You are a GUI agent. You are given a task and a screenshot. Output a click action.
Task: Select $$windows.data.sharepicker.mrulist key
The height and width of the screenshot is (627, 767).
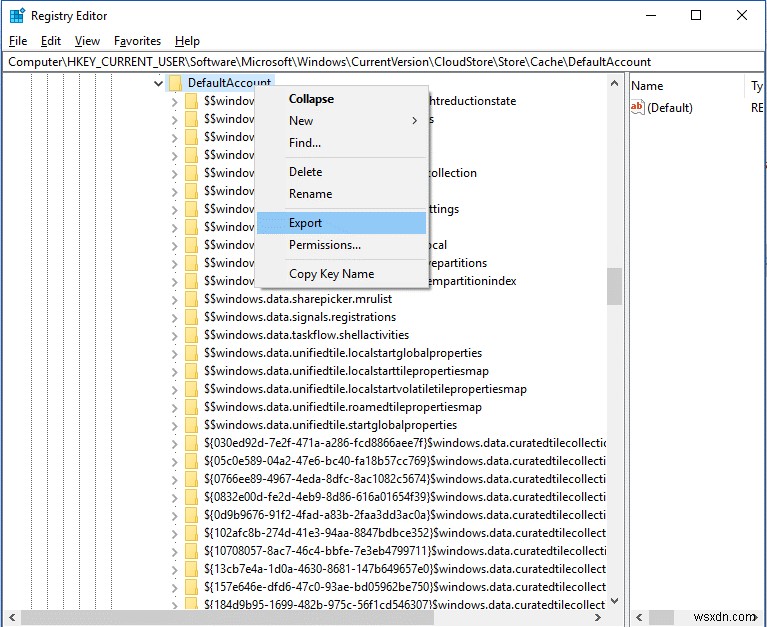298,299
